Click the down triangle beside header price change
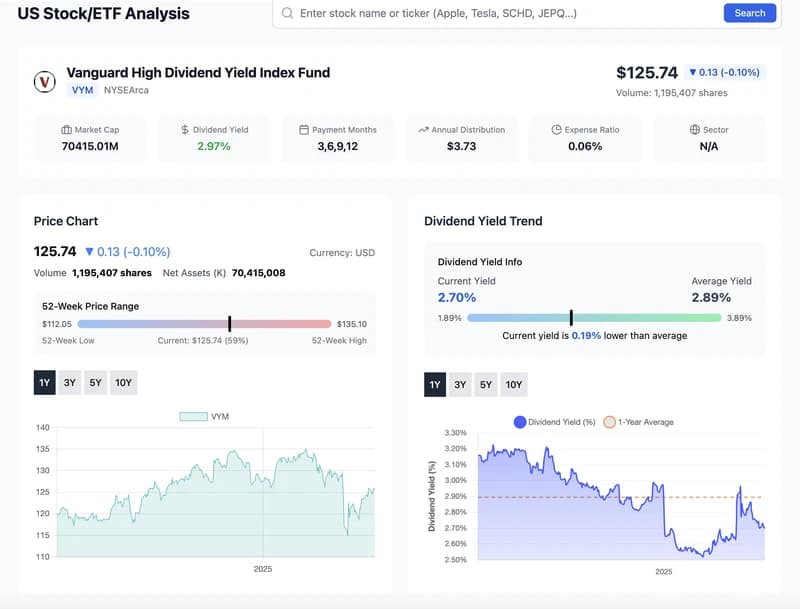Screen dimensions: 800x609 pos(692,72)
